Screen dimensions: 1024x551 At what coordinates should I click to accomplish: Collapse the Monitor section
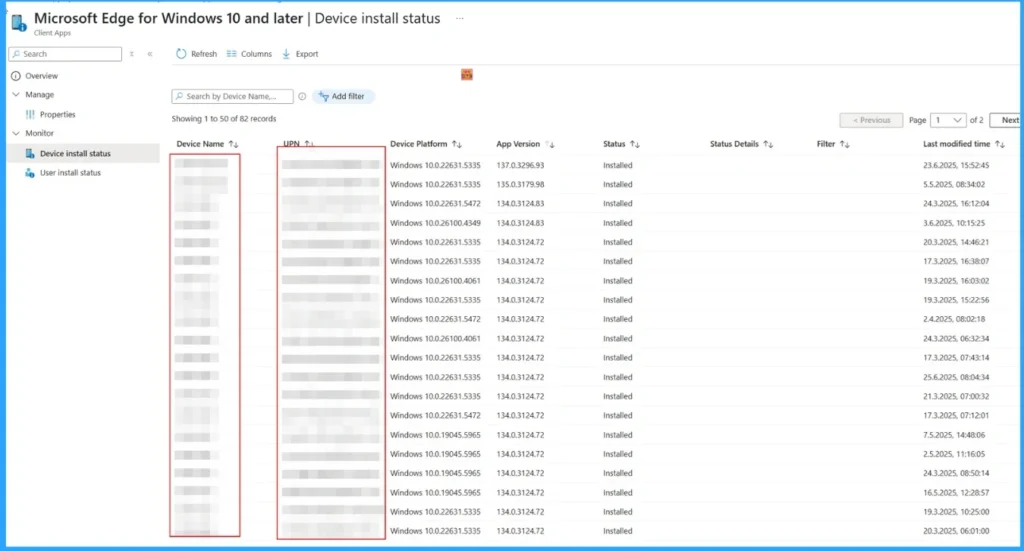point(16,133)
